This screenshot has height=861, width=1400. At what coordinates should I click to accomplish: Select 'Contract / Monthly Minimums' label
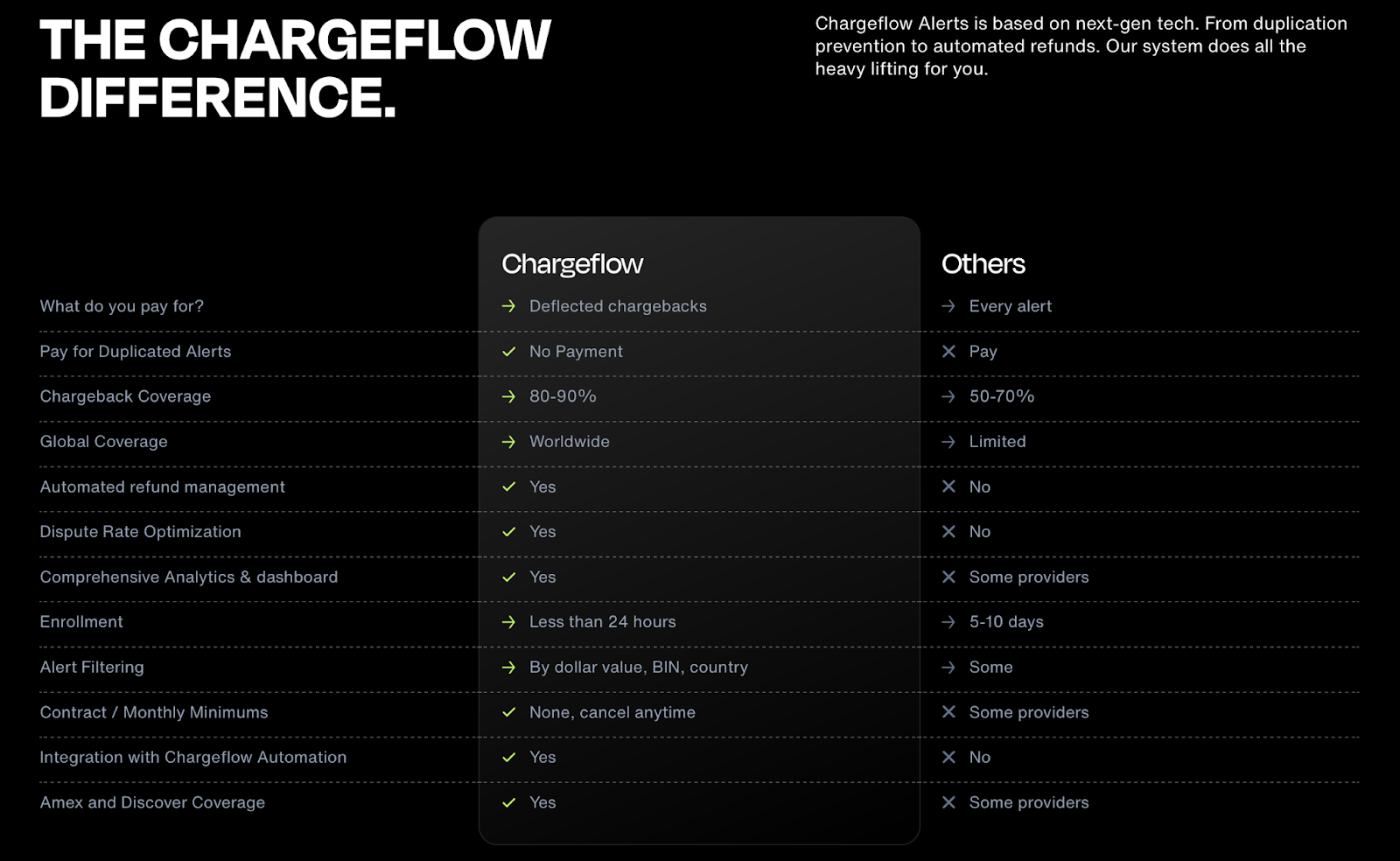click(x=154, y=712)
